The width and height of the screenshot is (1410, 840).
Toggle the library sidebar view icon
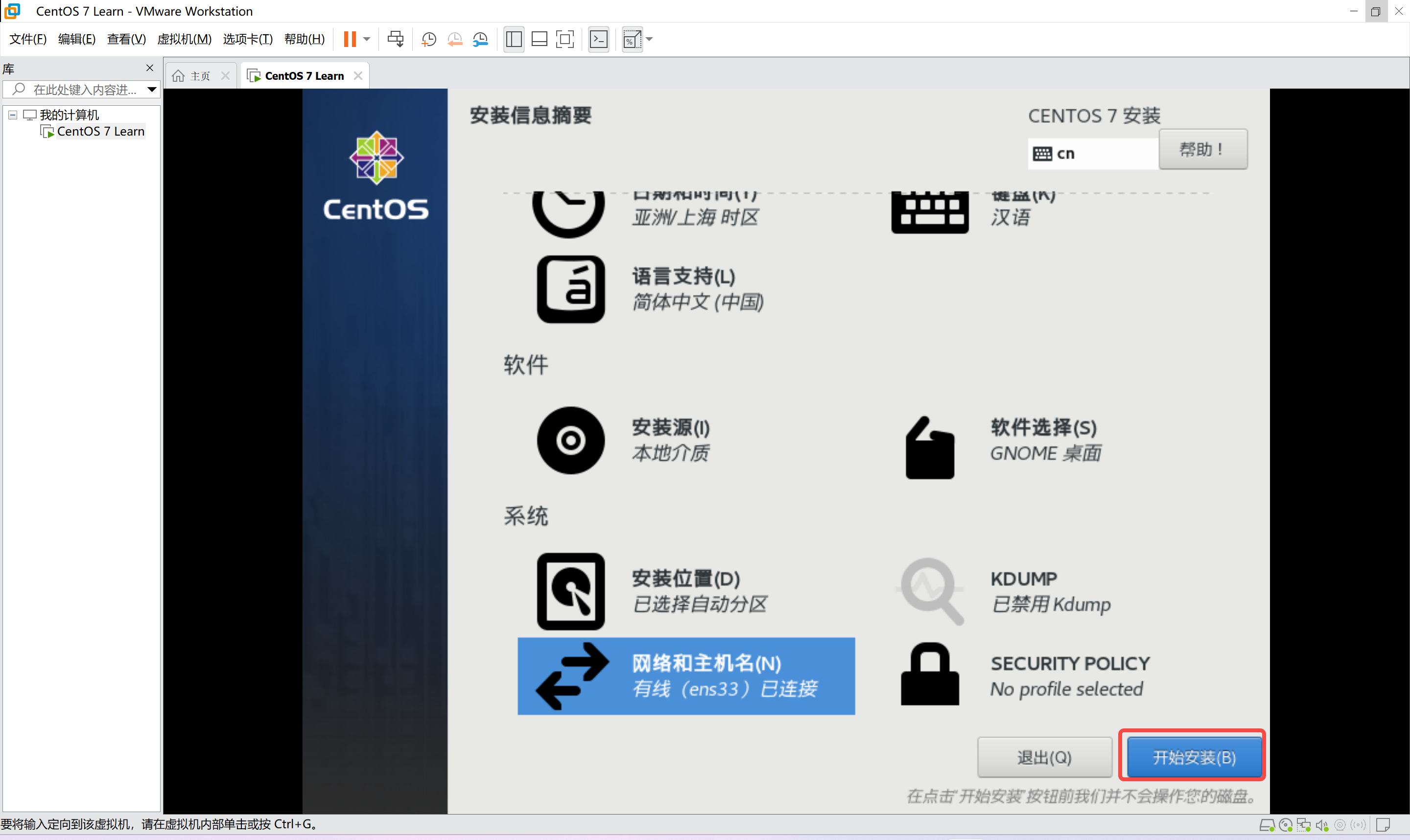(x=514, y=39)
